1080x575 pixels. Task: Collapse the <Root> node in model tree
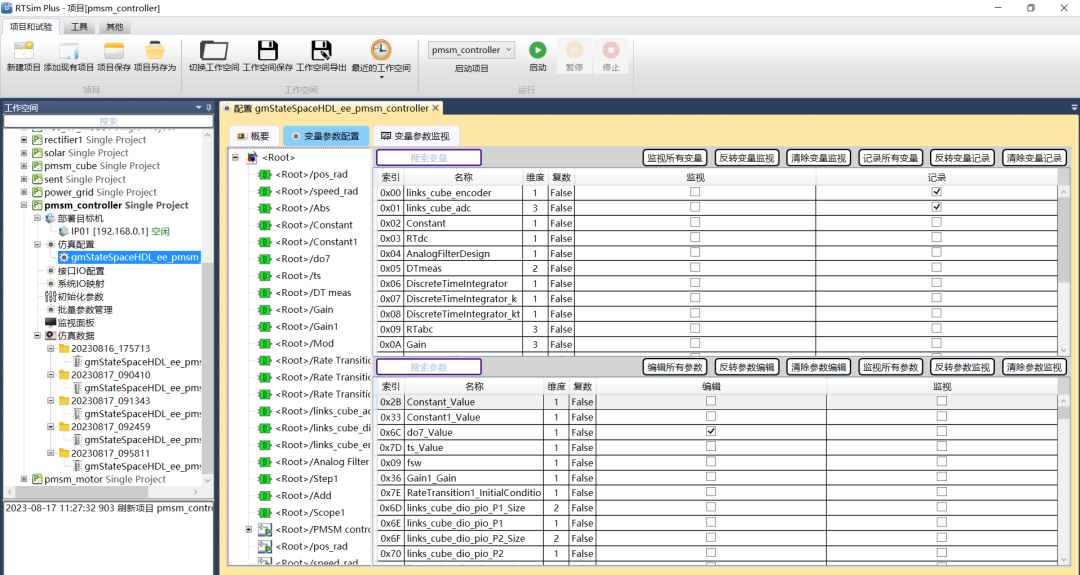click(x=236, y=158)
